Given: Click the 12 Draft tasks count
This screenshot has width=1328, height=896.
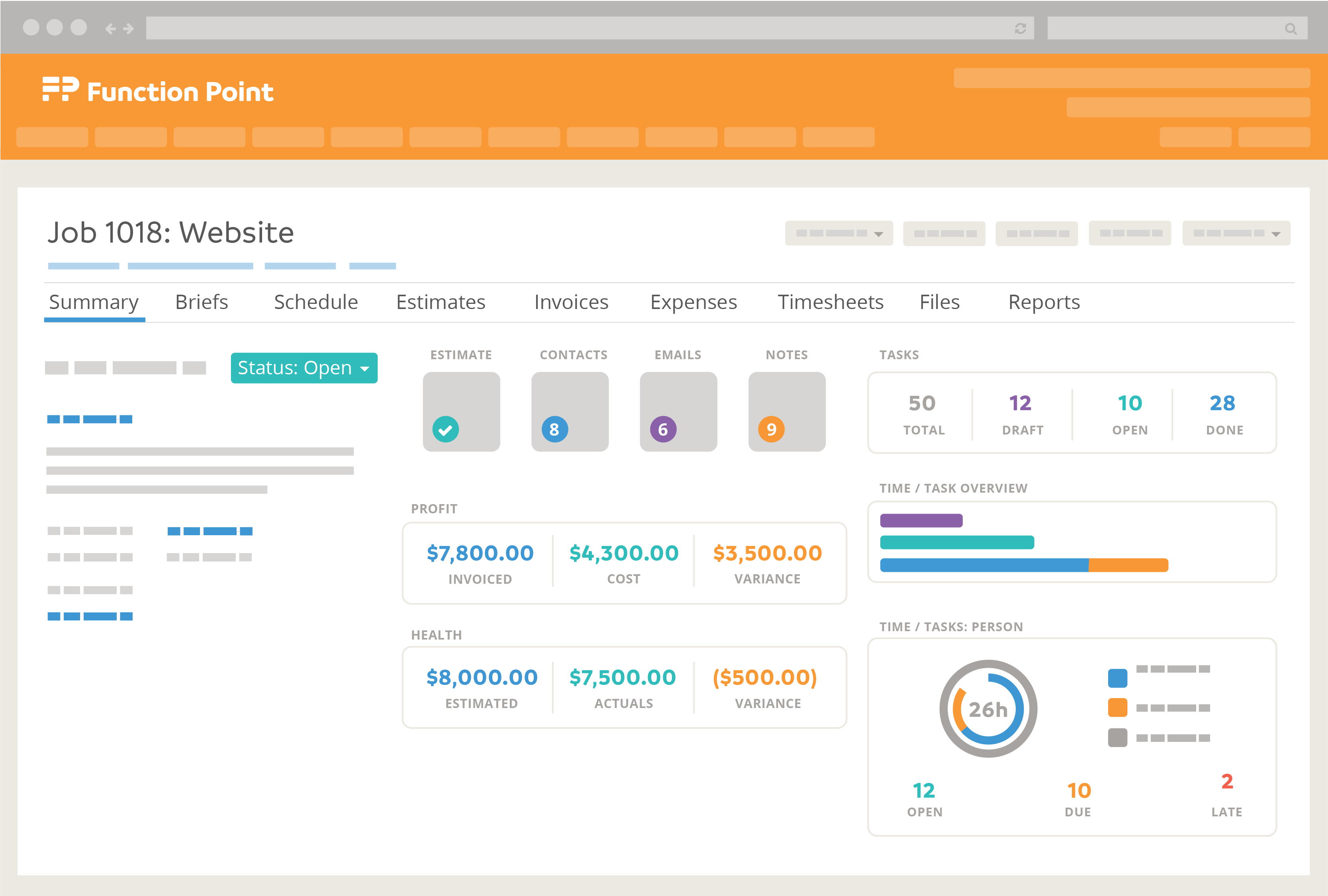Looking at the screenshot, I should click(1020, 403).
